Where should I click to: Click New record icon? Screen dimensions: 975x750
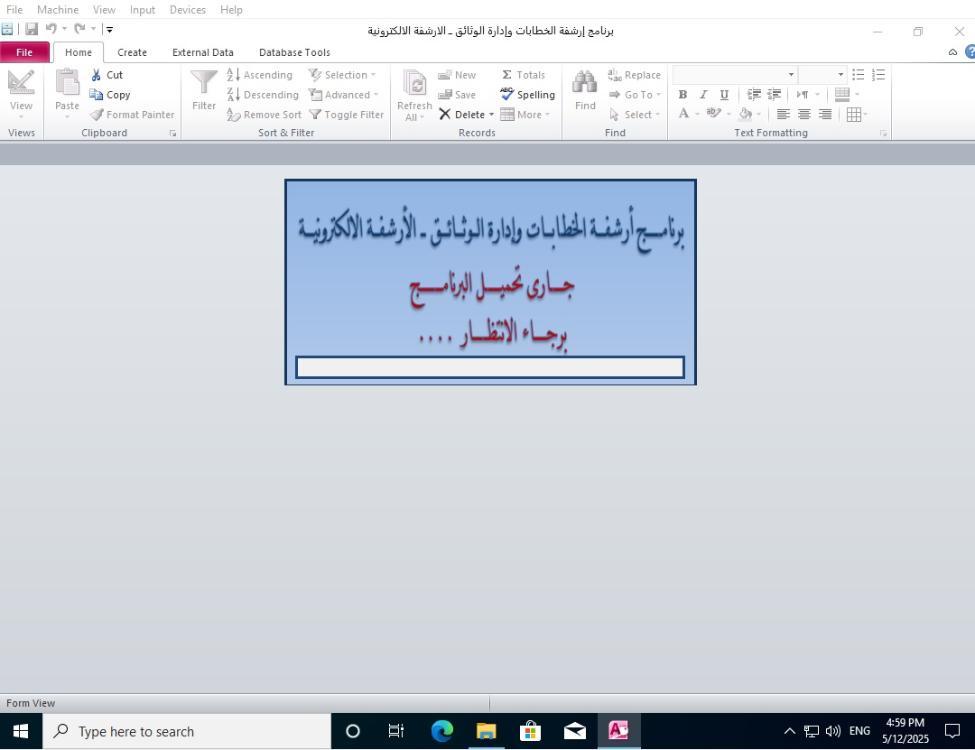pos(445,75)
